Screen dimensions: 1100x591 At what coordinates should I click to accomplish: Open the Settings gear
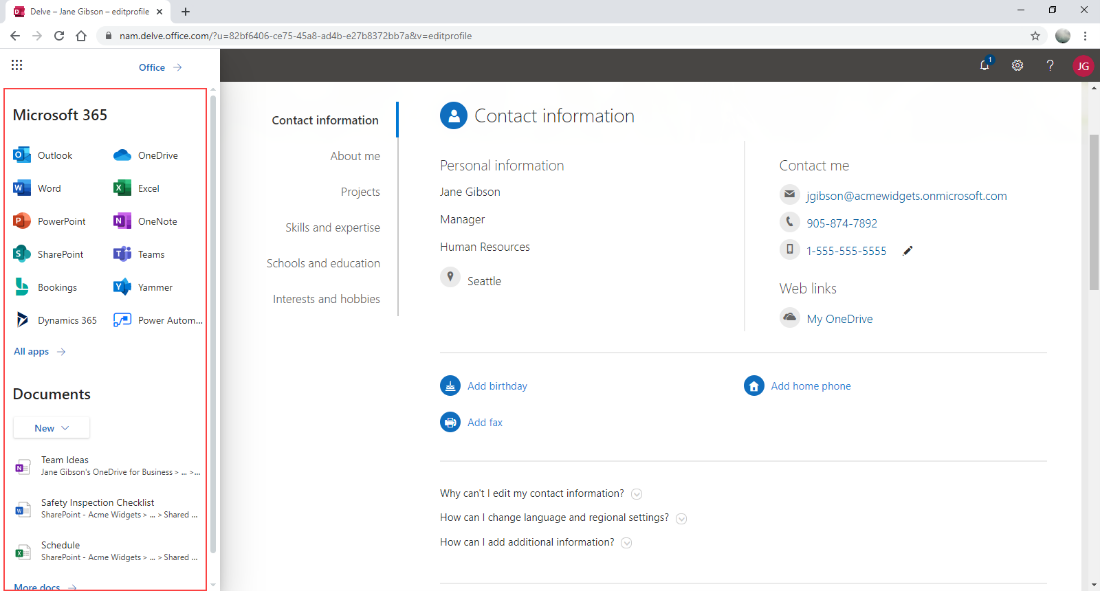(1017, 65)
